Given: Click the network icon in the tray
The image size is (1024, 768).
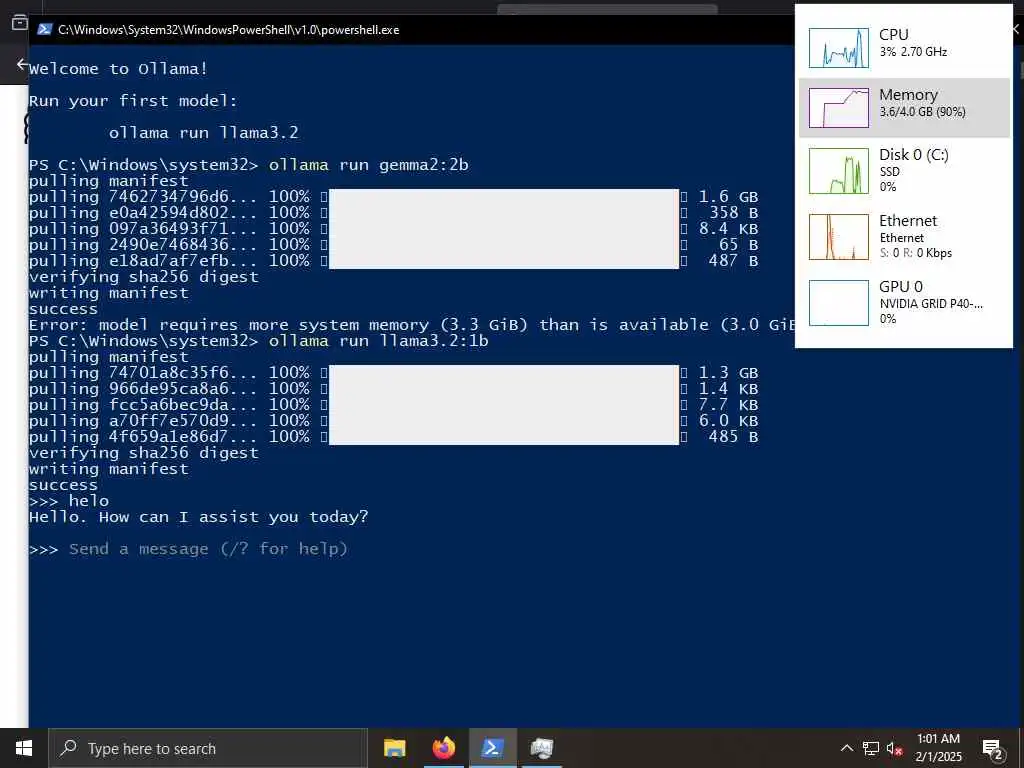Looking at the screenshot, I should pyautogui.click(x=871, y=748).
